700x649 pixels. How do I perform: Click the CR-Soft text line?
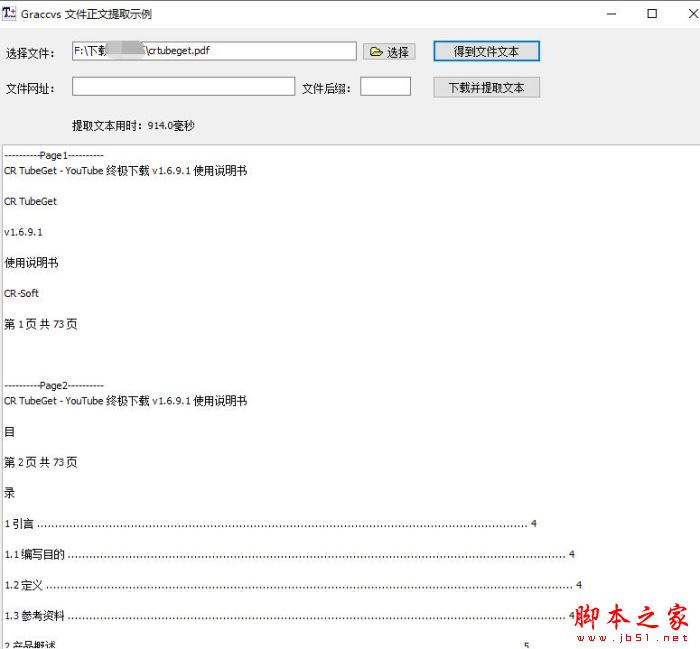pyautogui.click(x=21, y=293)
